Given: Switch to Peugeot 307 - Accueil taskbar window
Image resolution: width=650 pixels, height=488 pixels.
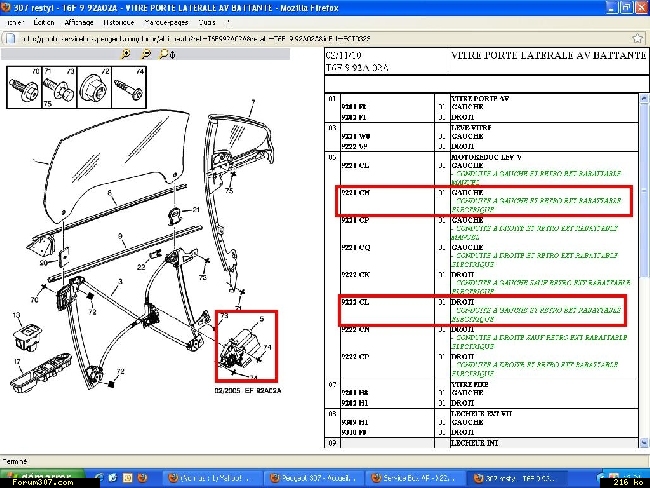Looking at the screenshot, I should [314, 478].
